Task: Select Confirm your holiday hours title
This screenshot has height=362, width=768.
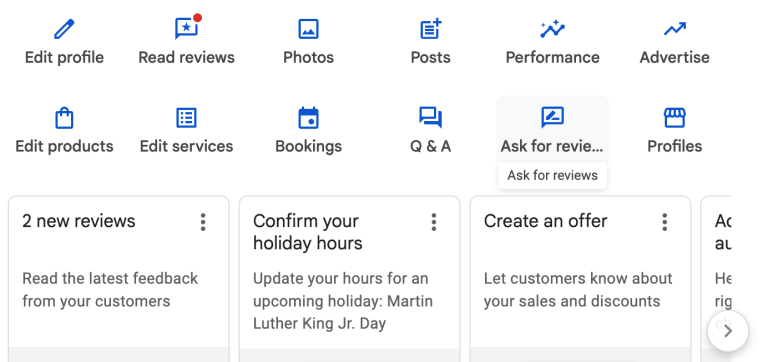Action: click(x=308, y=232)
